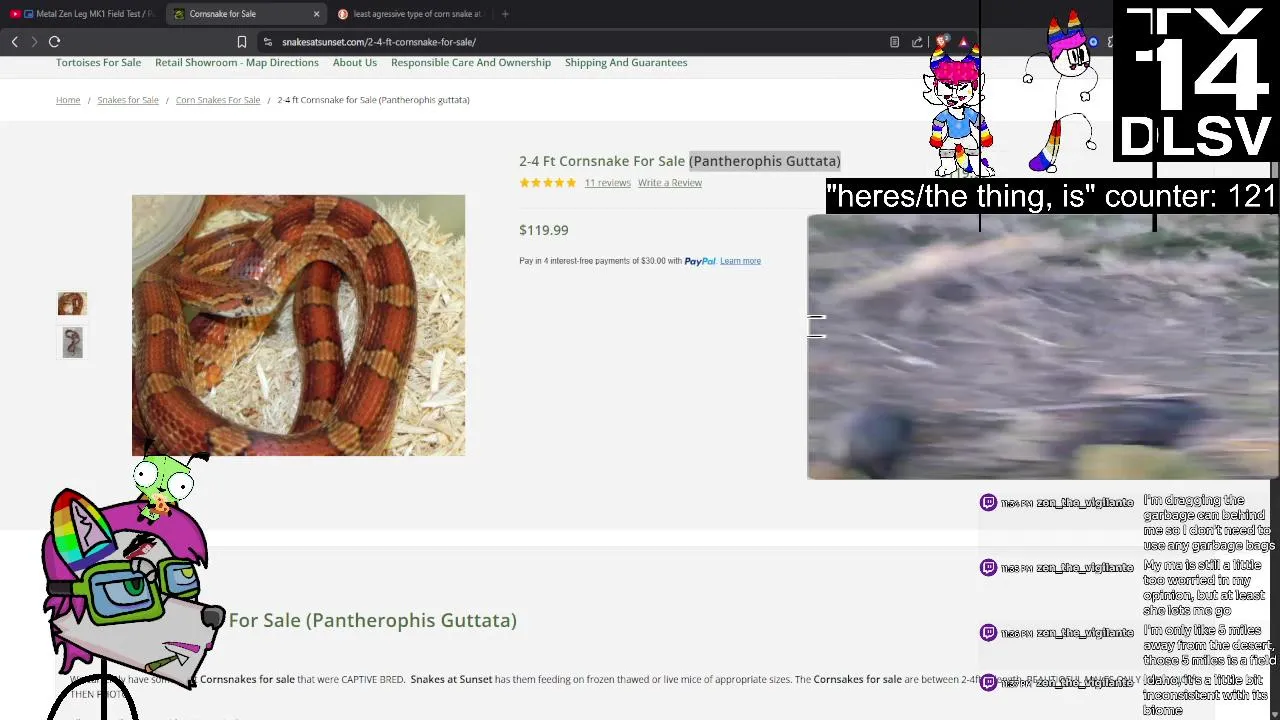1280x720 pixels.
Task: Click Write a Review link
Action: click(670, 183)
